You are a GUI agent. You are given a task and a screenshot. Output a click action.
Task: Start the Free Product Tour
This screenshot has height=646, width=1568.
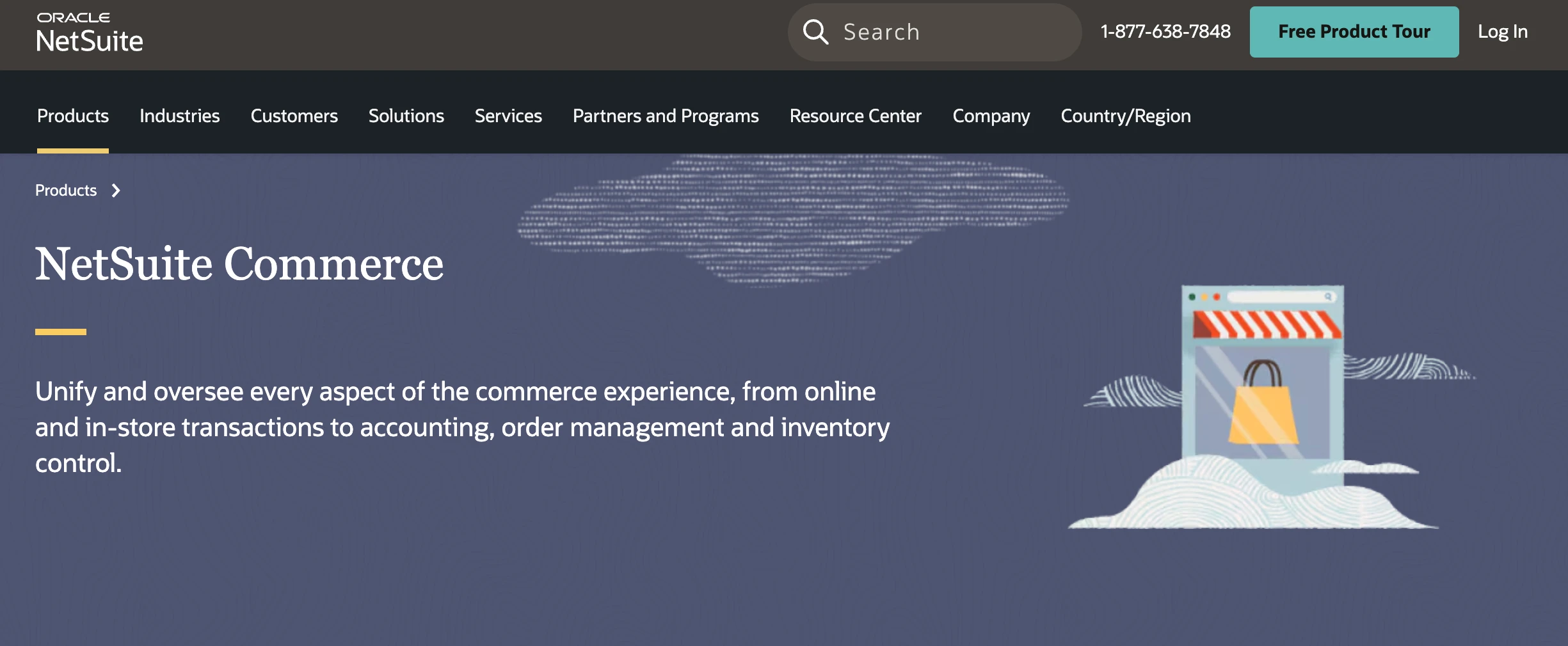1354,32
